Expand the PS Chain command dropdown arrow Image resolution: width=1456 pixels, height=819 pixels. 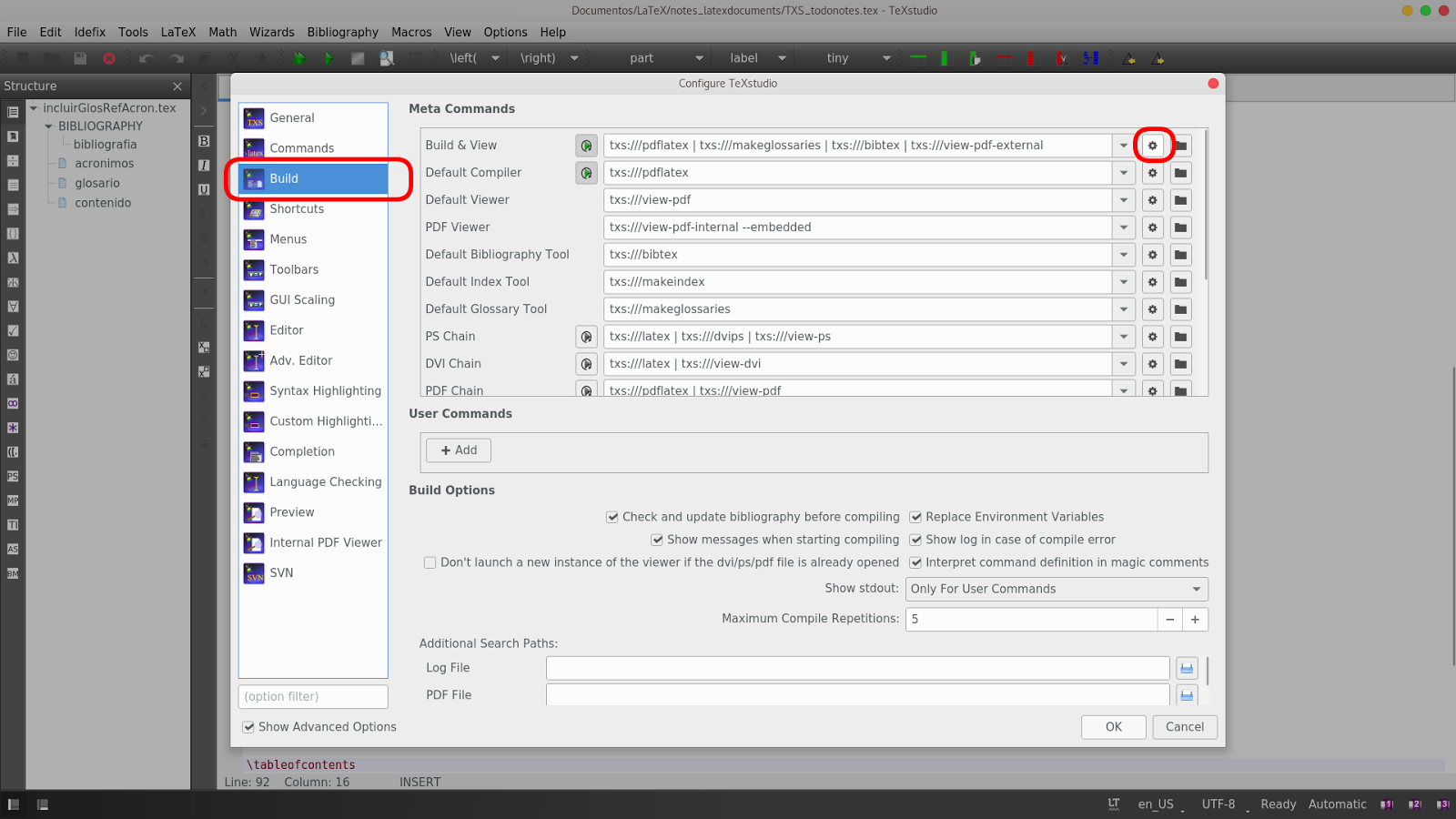[x=1124, y=337]
